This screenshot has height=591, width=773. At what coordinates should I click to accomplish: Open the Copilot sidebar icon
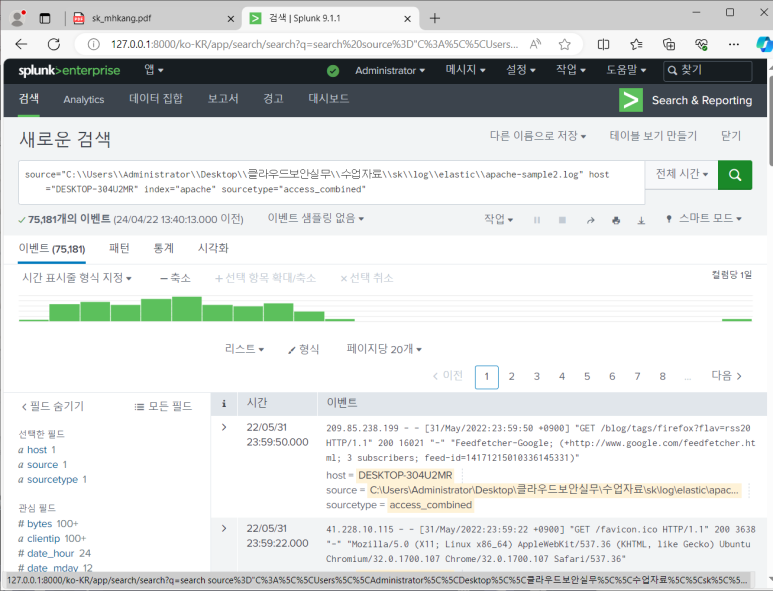(765, 44)
